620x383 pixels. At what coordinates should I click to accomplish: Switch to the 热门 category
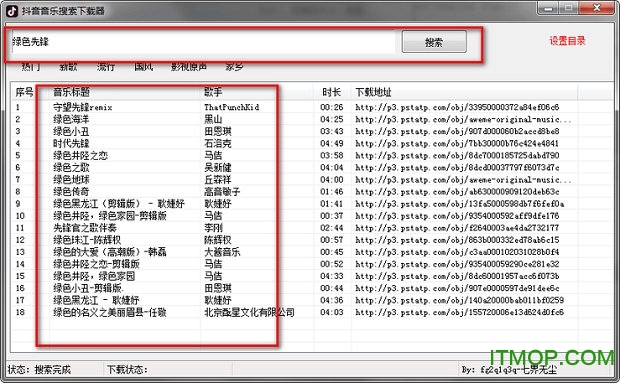pos(31,67)
